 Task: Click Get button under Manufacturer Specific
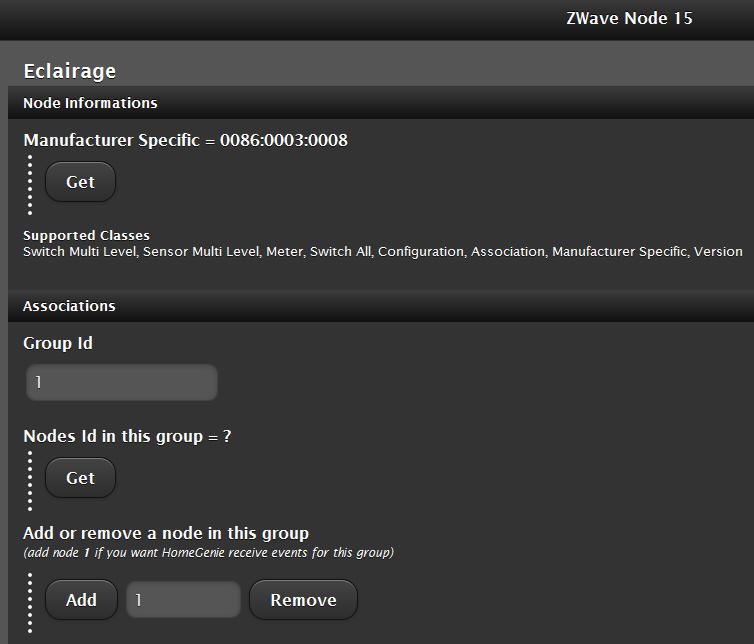[x=80, y=182]
